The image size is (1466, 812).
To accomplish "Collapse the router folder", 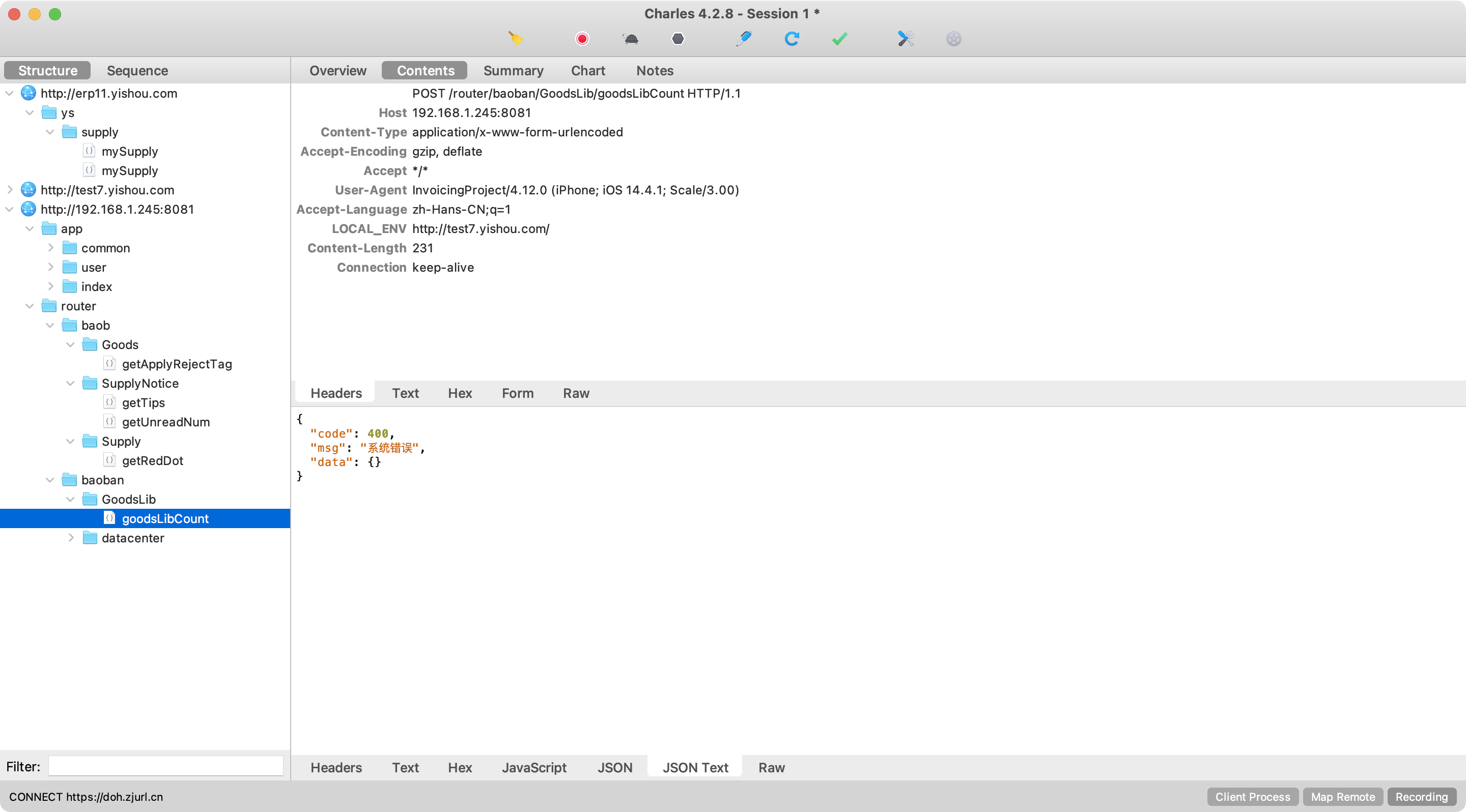I will 30,306.
